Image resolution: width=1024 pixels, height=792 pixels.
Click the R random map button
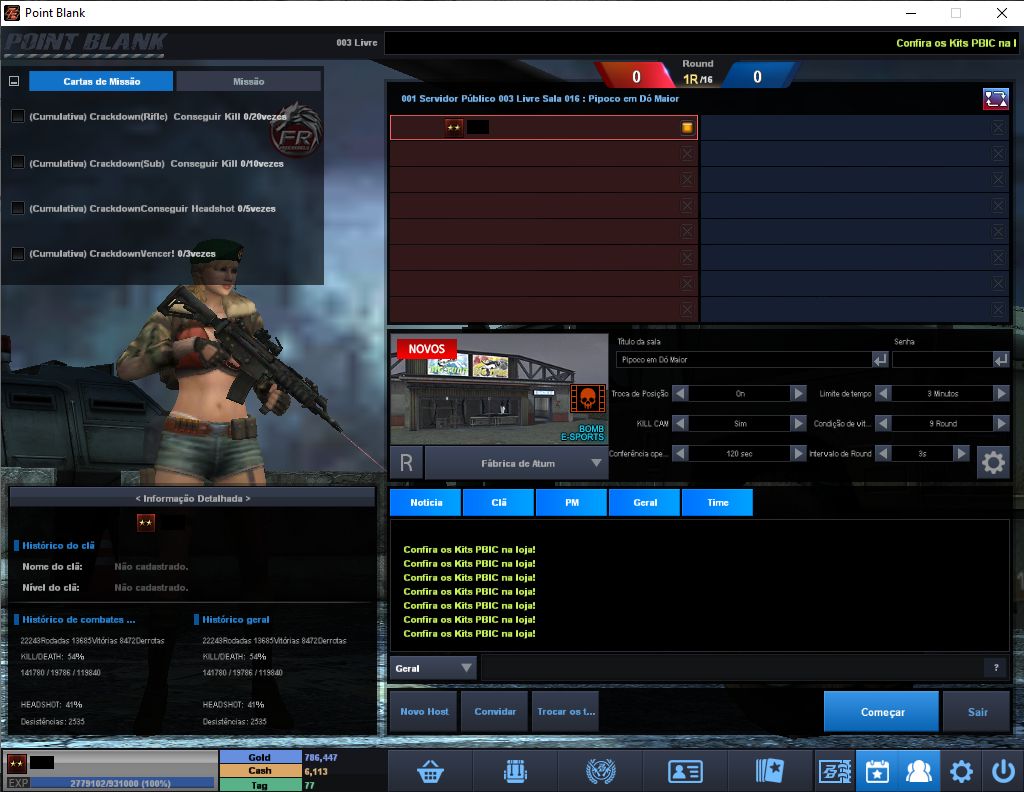pos(406,463)
